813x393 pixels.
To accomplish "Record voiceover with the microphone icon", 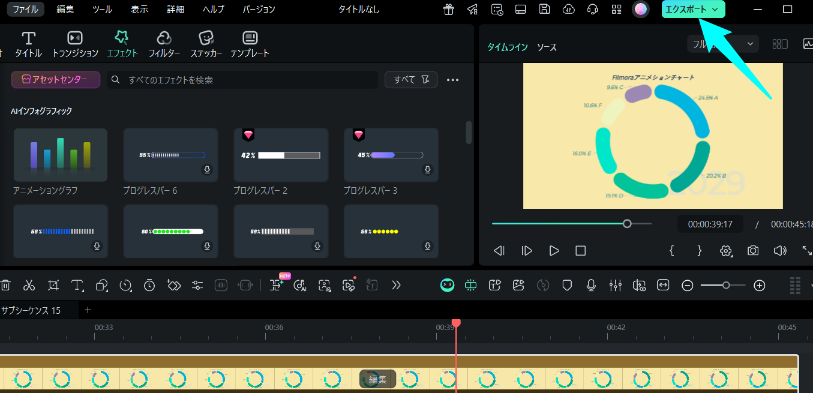I will click(591, 285).
